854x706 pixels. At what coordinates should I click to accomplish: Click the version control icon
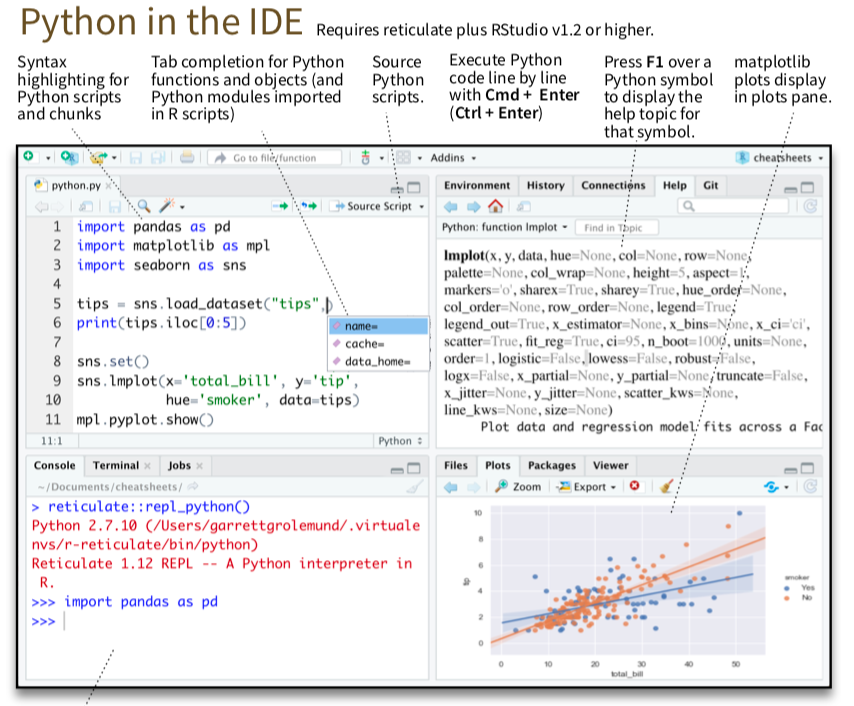(365, 157)
